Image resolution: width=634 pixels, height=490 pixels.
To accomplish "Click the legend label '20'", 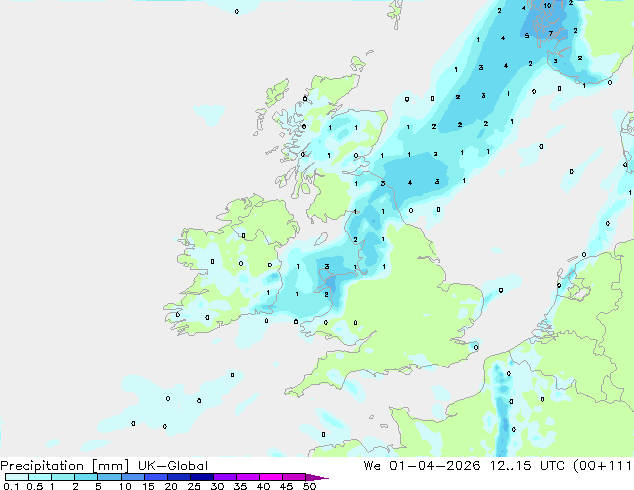I will click(171, 486).
